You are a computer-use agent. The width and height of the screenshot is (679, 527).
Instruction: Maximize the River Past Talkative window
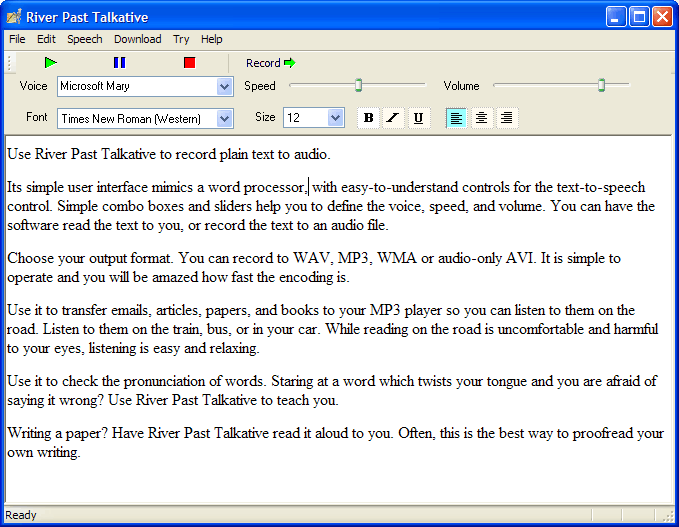click(639, 17)
